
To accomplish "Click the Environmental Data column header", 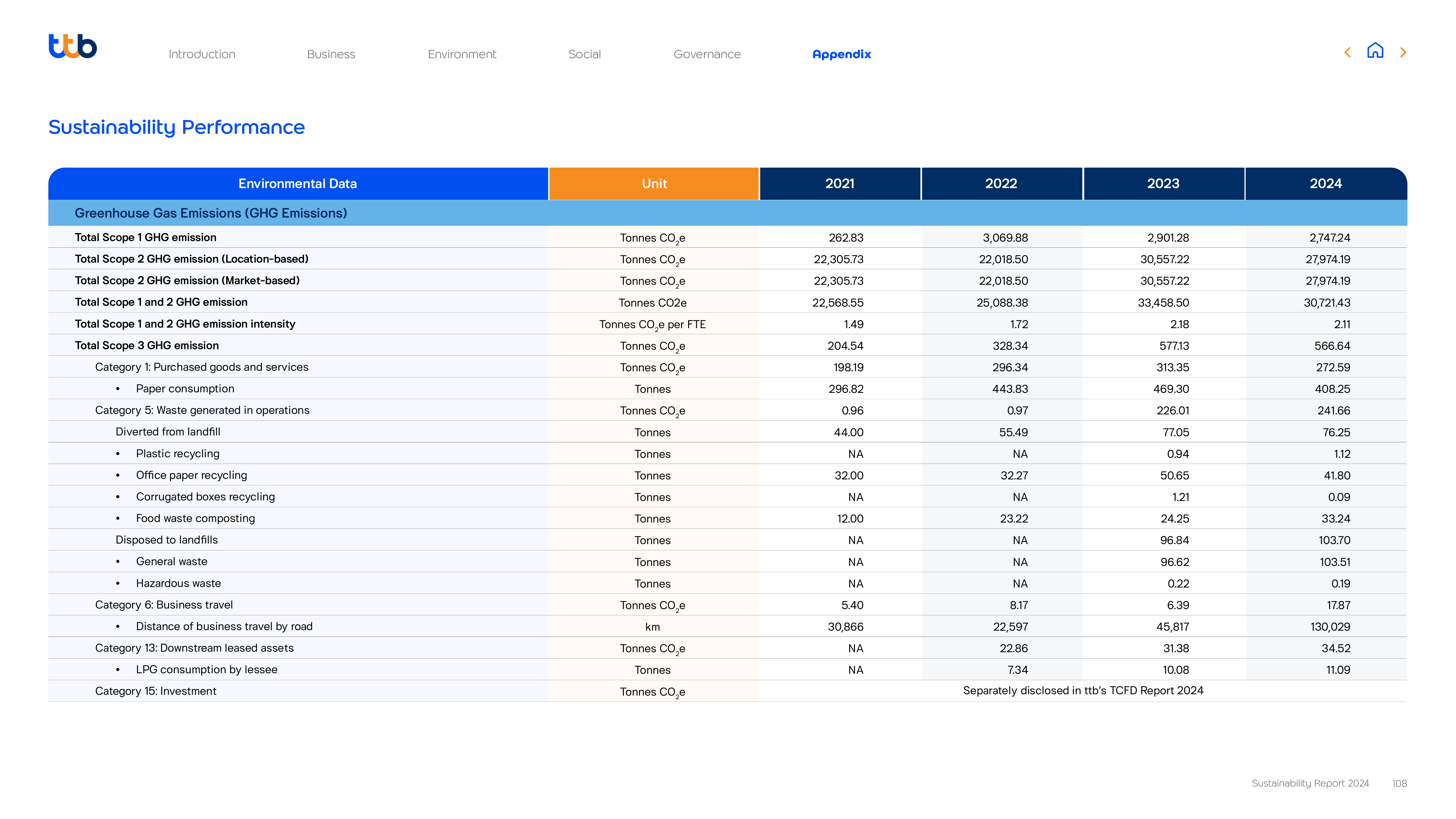I will 298,184.
